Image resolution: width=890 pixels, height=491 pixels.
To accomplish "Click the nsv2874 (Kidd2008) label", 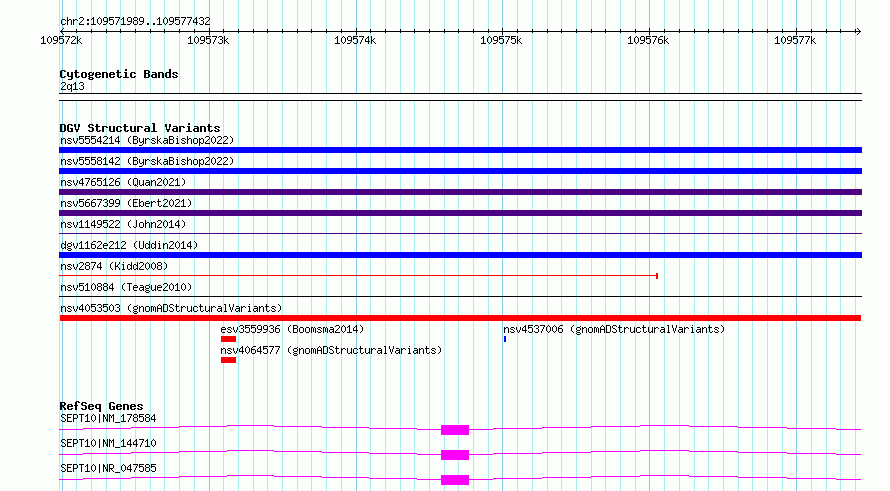I will click(x=114, y=266).
